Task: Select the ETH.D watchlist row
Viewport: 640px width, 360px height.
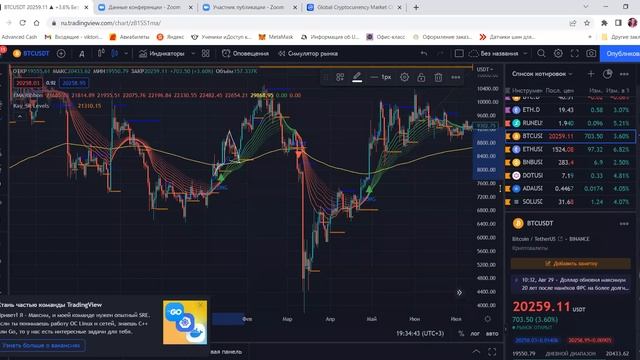Action: (570, 110)
